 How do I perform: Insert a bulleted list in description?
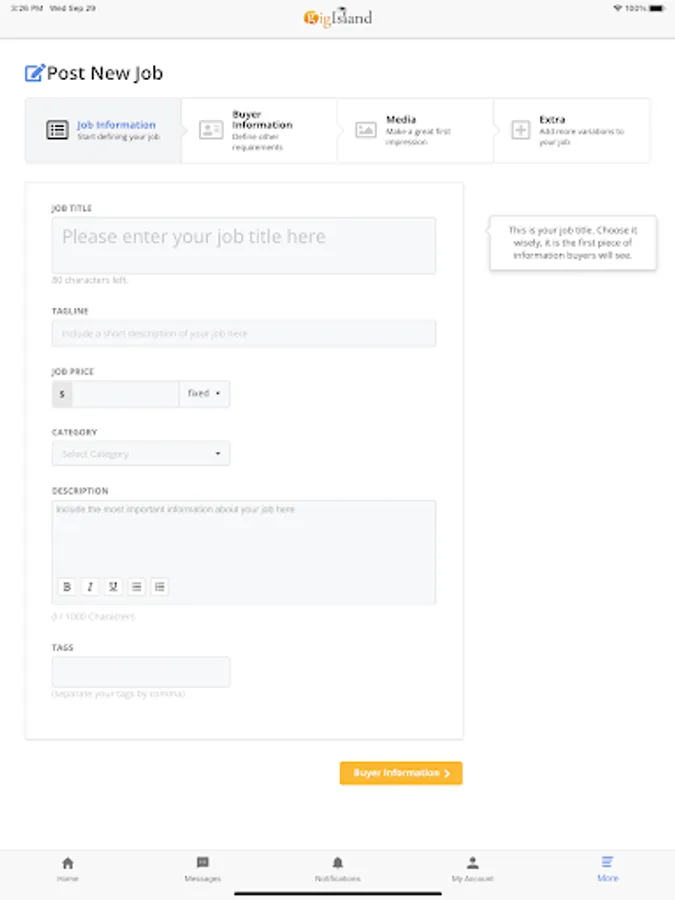137,587
